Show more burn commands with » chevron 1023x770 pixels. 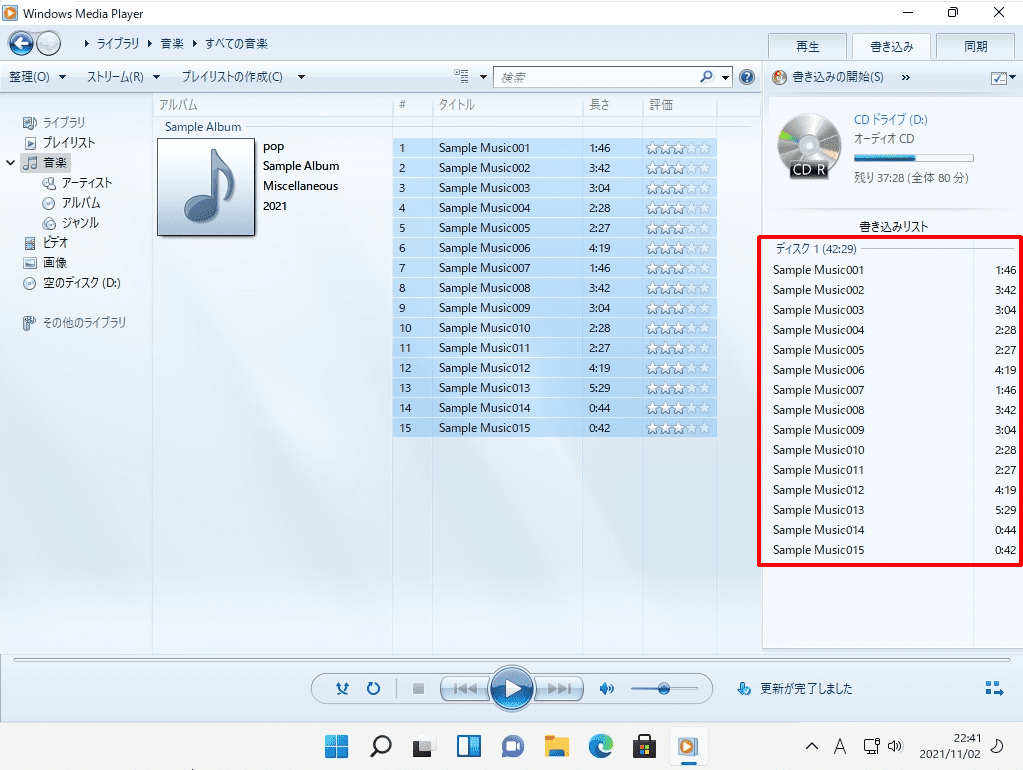tap(906, 78)
